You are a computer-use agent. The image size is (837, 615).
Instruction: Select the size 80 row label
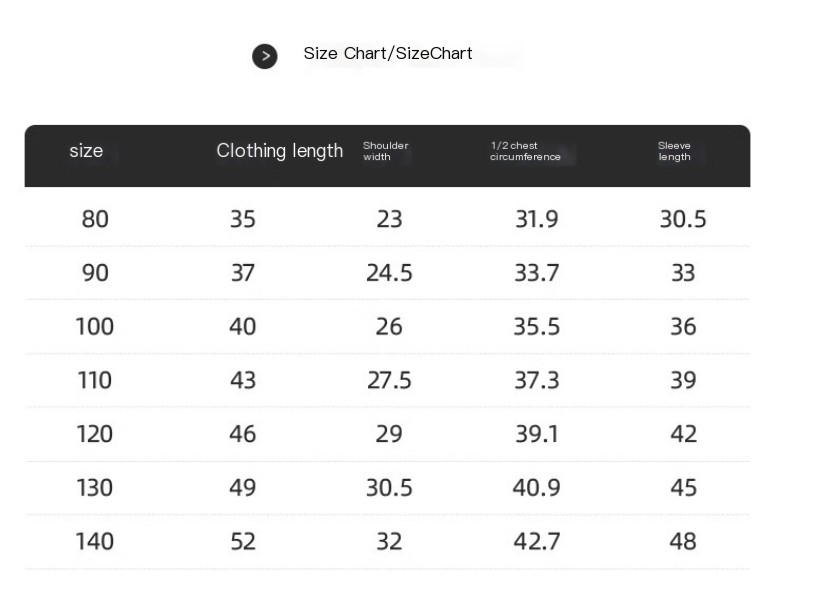tap(95, 219)
